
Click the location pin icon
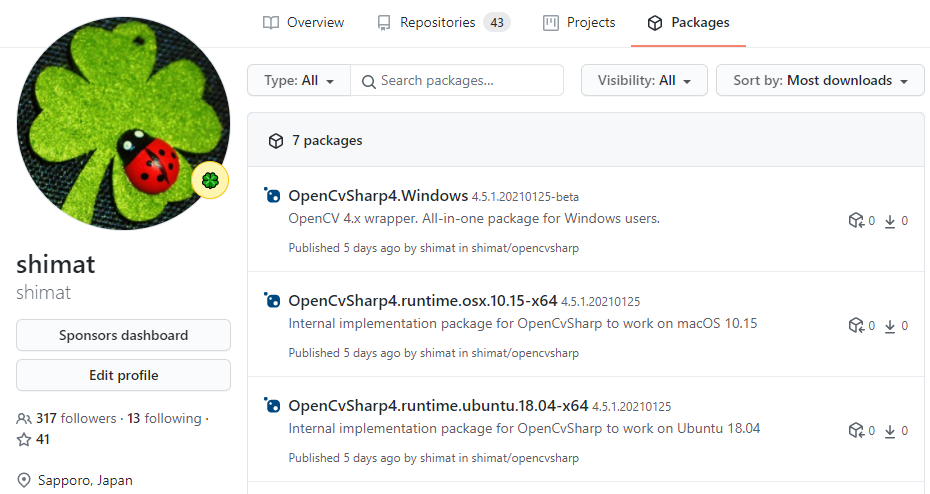tap(24, 480)
